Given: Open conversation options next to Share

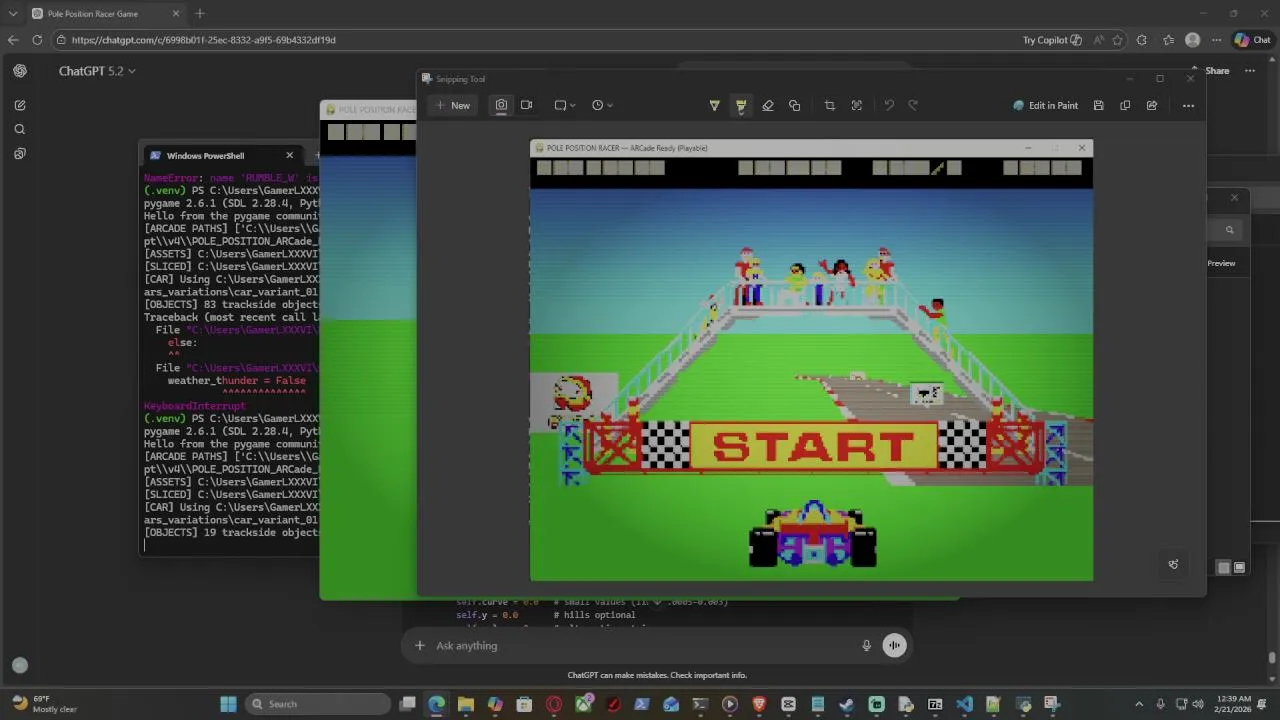Looking at the screenshot, I should (1250, 71).
